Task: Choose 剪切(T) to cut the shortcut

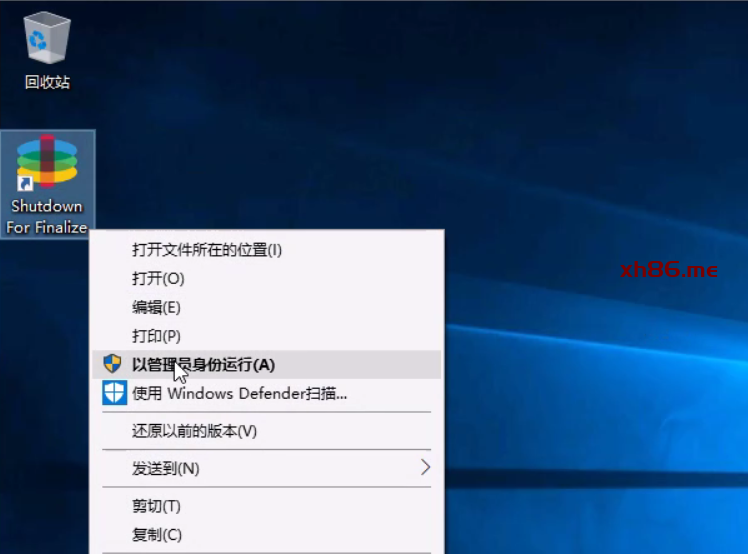Action: coord(157,506)
